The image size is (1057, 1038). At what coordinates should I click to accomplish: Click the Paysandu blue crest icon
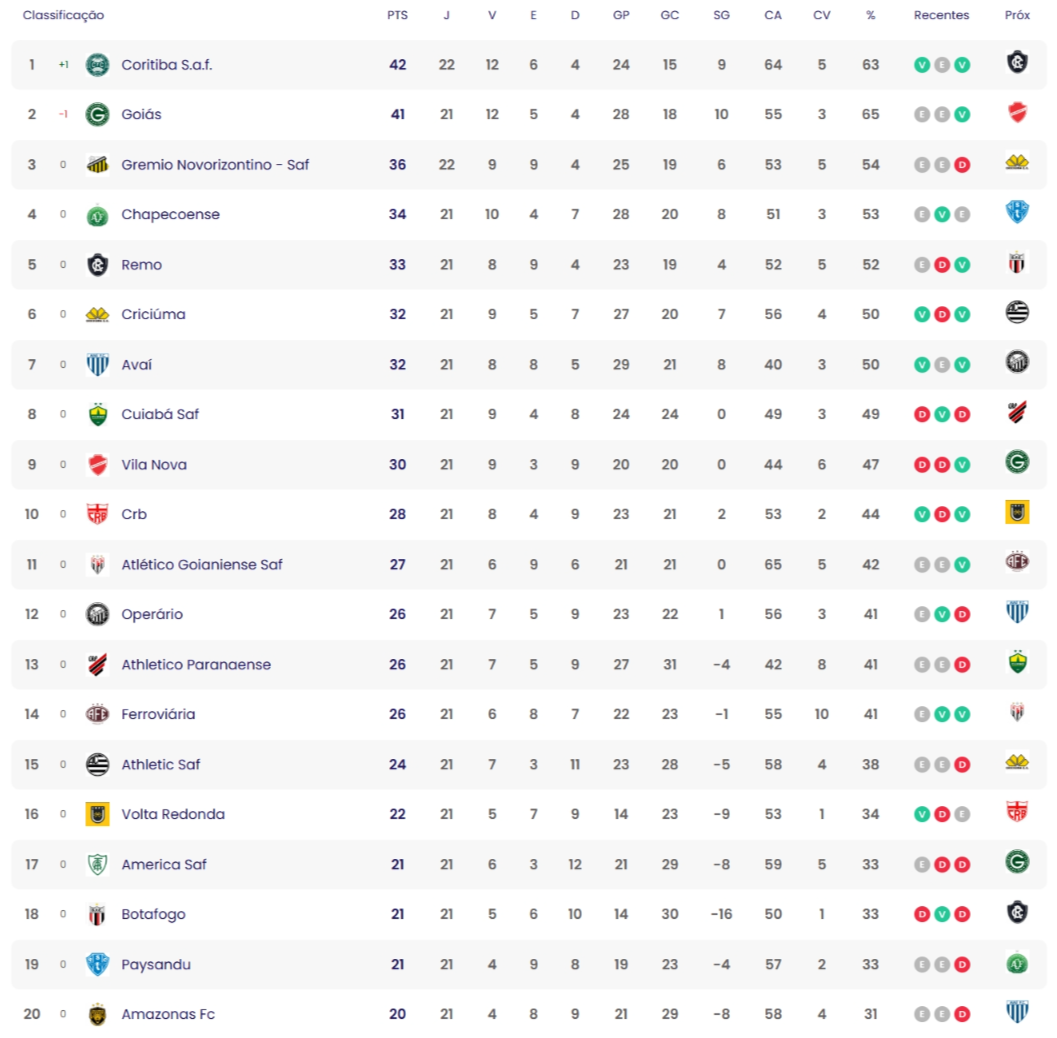click(98, 964)
